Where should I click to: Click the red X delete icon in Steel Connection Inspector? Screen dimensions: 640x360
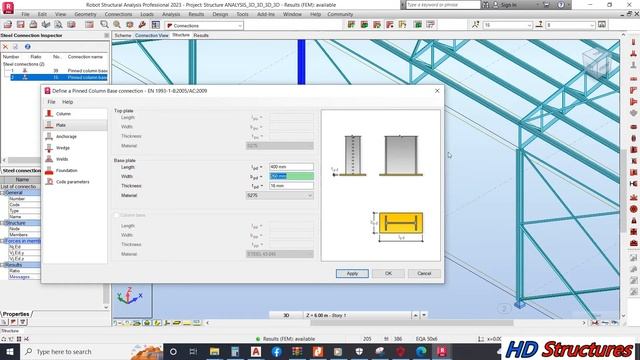[x=5, y=47]
